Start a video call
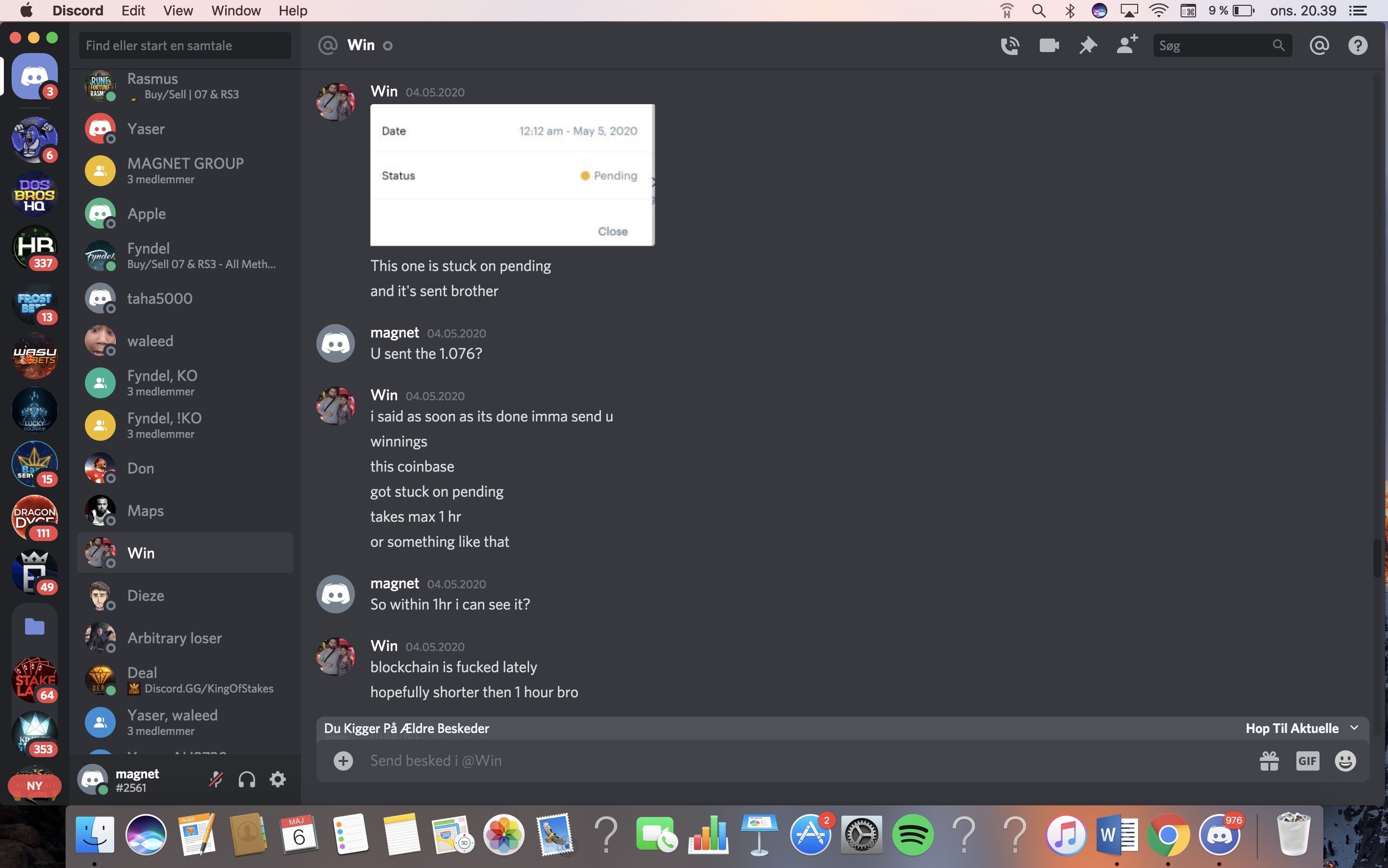Image resolution: width=1388 pixels, height=868 pixels. pyautogui.click(x=1049, y=45)
